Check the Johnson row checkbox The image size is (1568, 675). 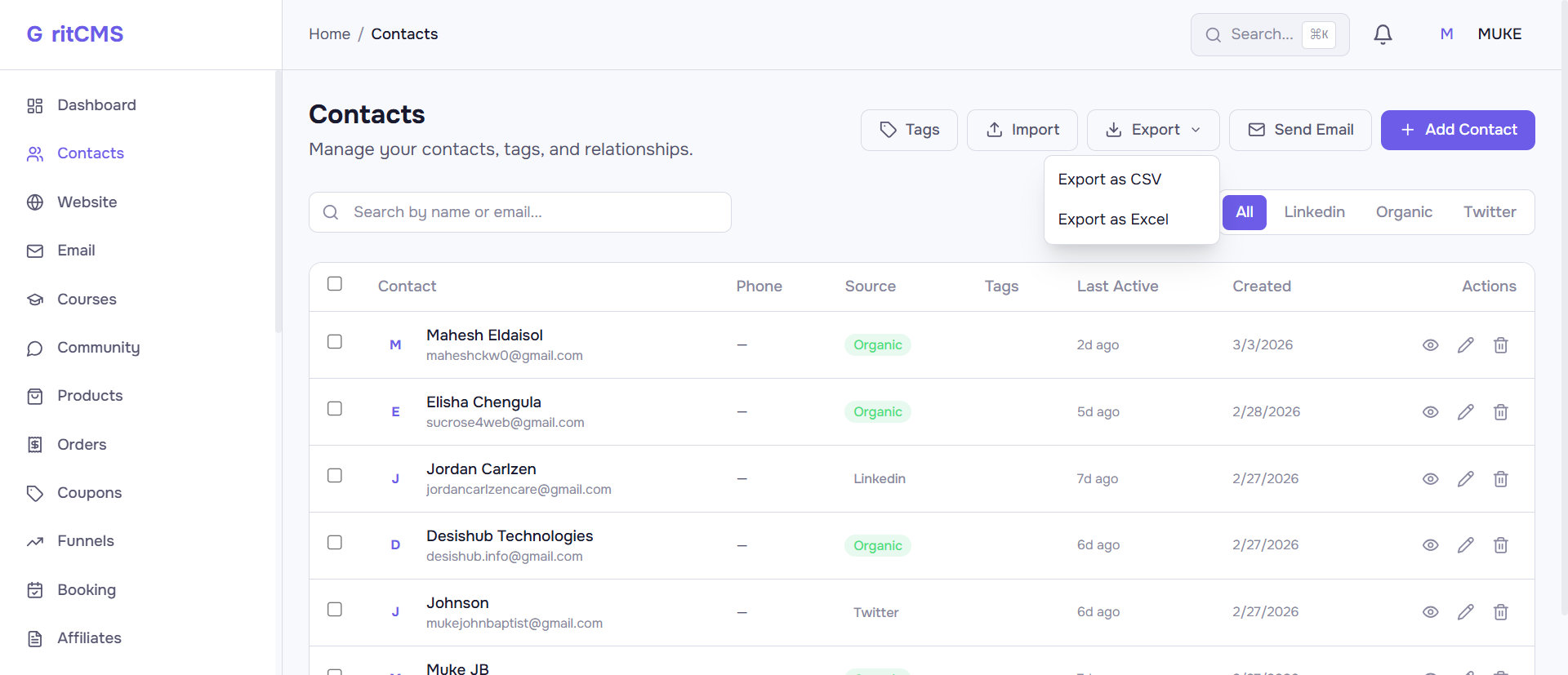point(335,610)
